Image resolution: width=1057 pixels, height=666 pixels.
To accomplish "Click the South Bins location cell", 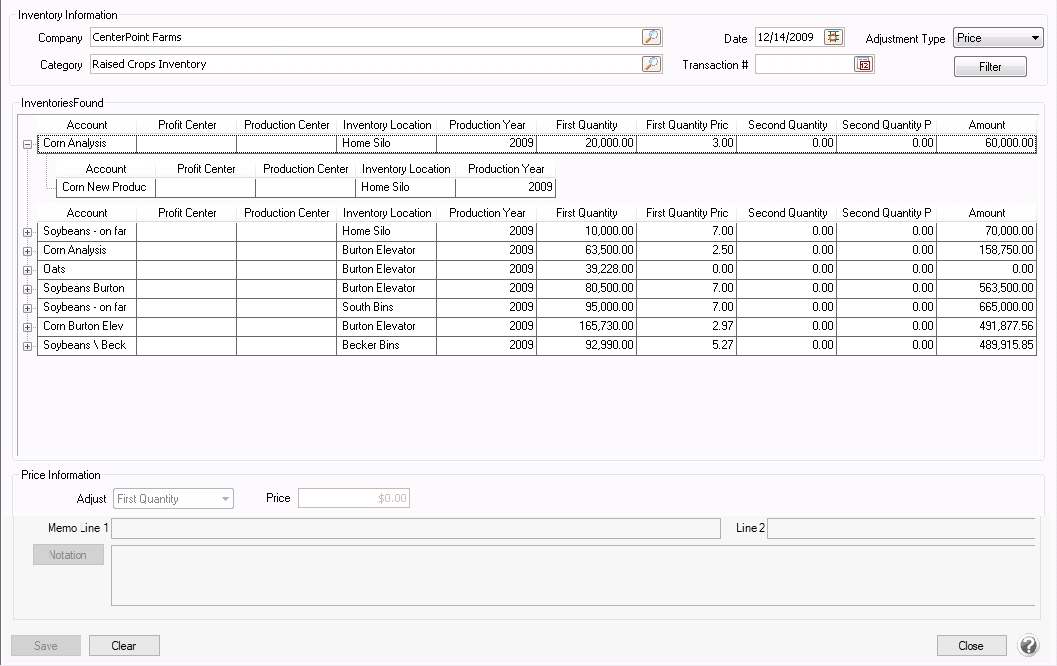I will click(x=386, y=307).
